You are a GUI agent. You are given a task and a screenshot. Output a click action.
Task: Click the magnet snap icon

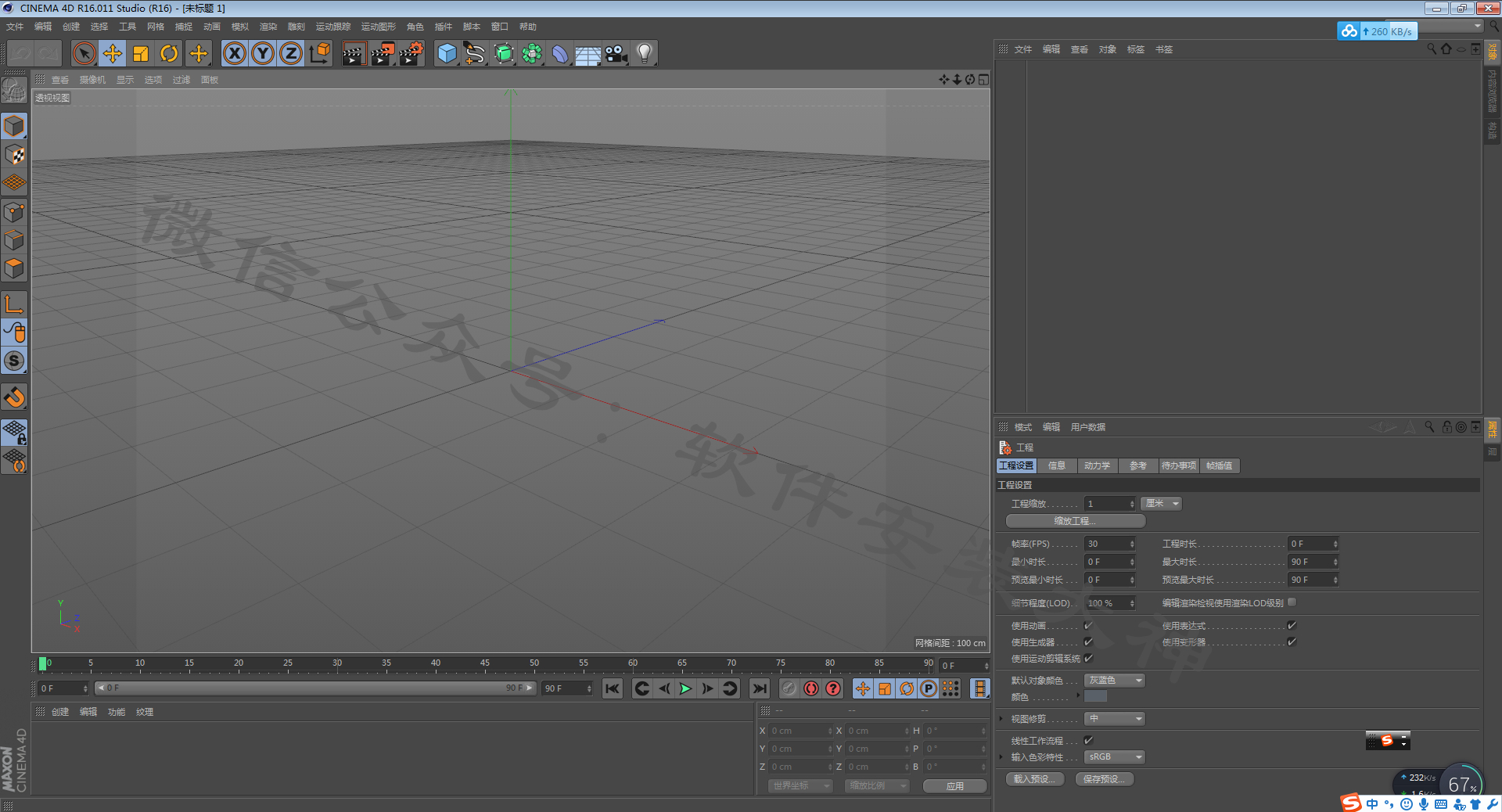click(14, 397)
